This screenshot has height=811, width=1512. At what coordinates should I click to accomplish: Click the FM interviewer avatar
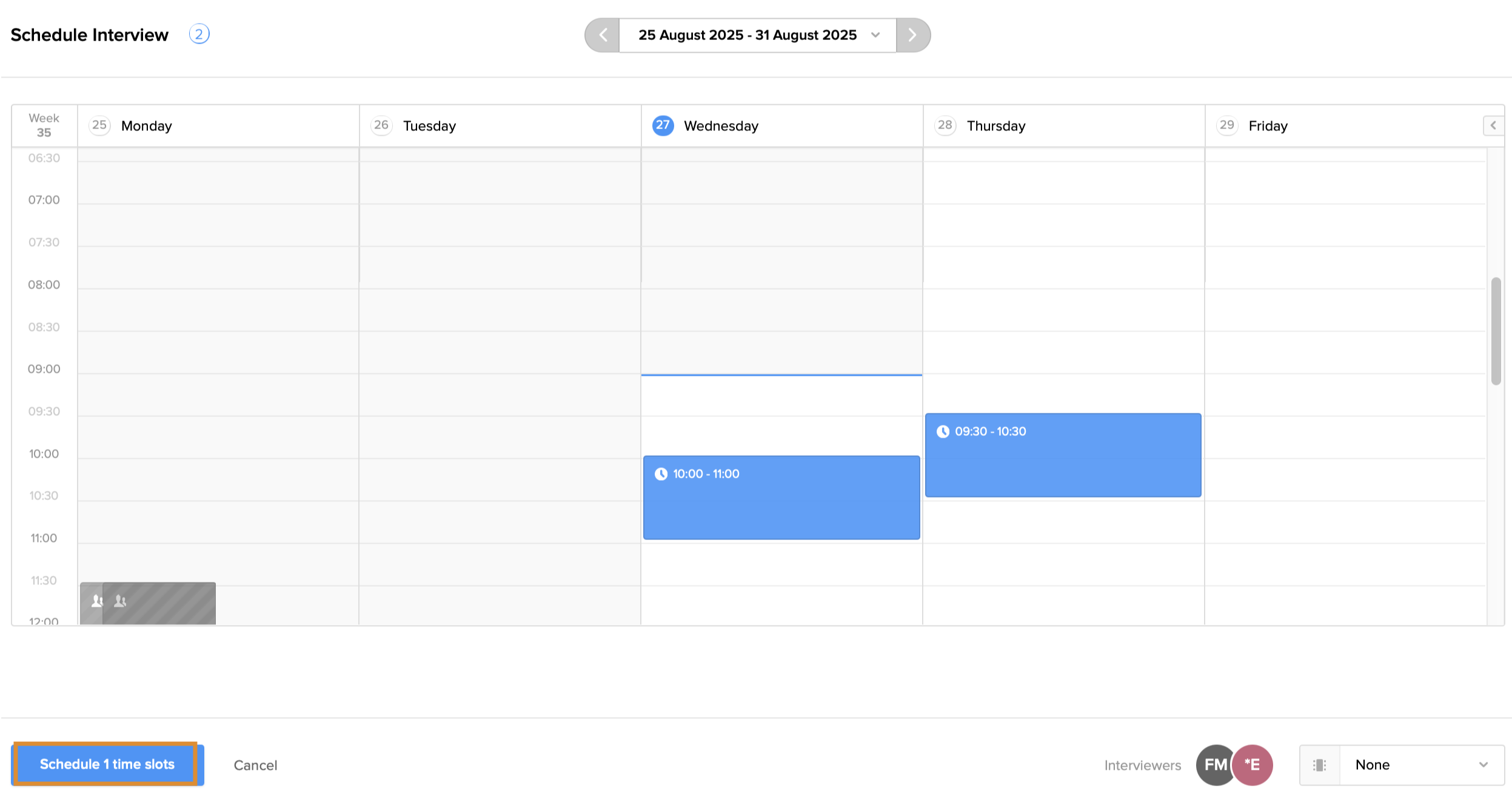(1214, 765)
